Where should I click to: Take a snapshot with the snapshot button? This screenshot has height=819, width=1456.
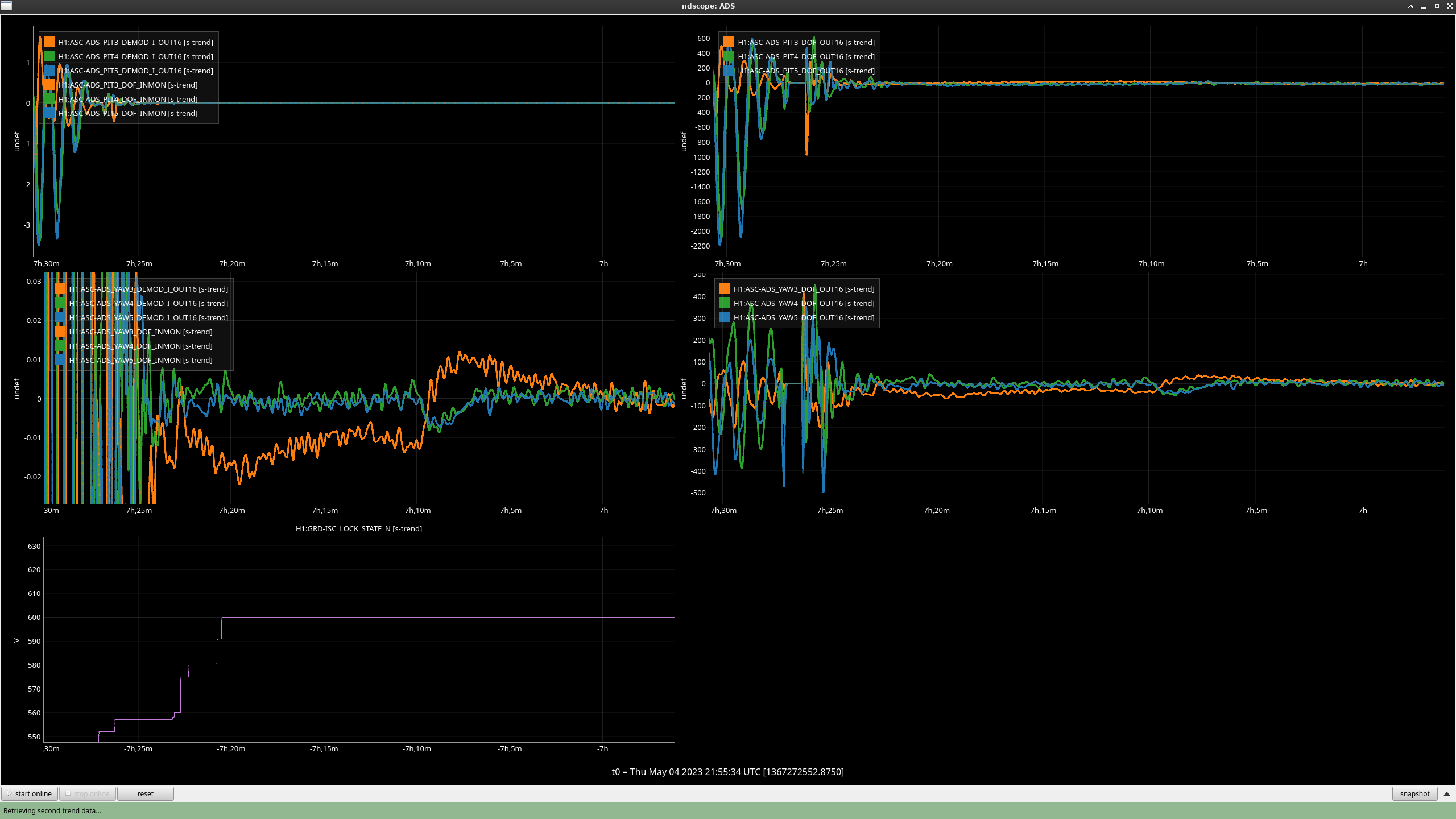point(1414,793)
